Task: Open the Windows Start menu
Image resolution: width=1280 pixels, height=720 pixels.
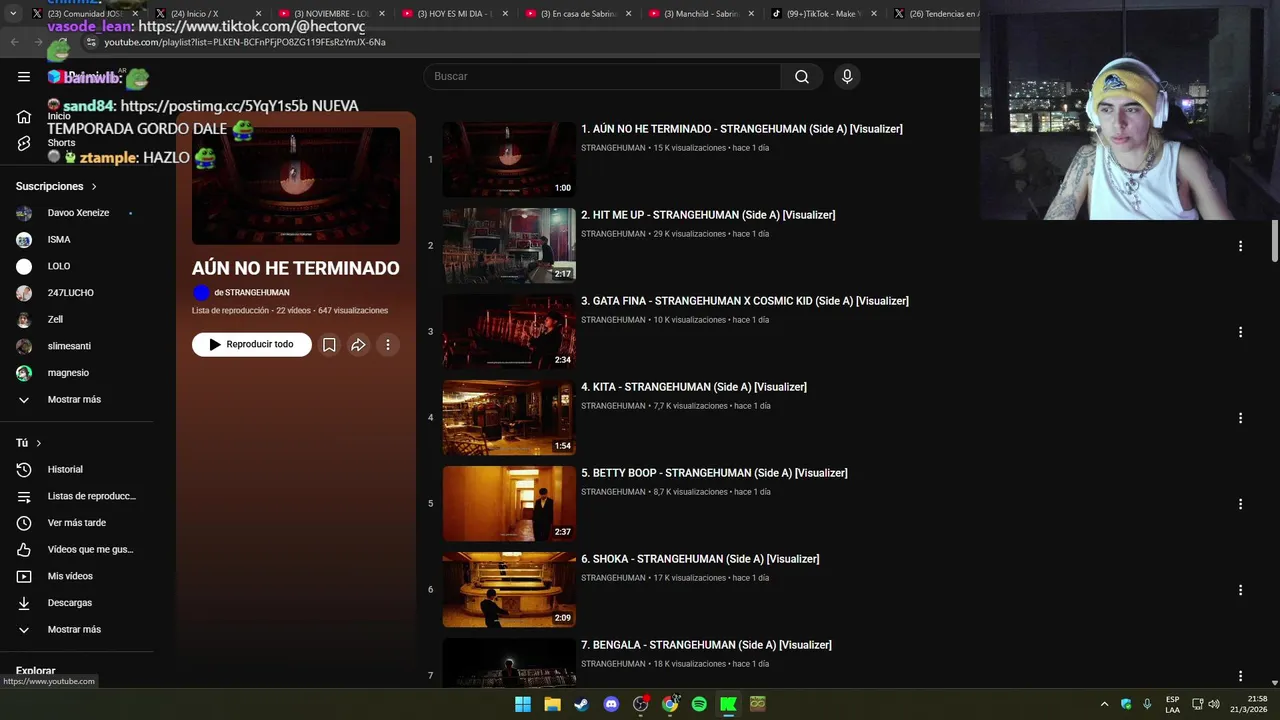Action: [523, 704]
